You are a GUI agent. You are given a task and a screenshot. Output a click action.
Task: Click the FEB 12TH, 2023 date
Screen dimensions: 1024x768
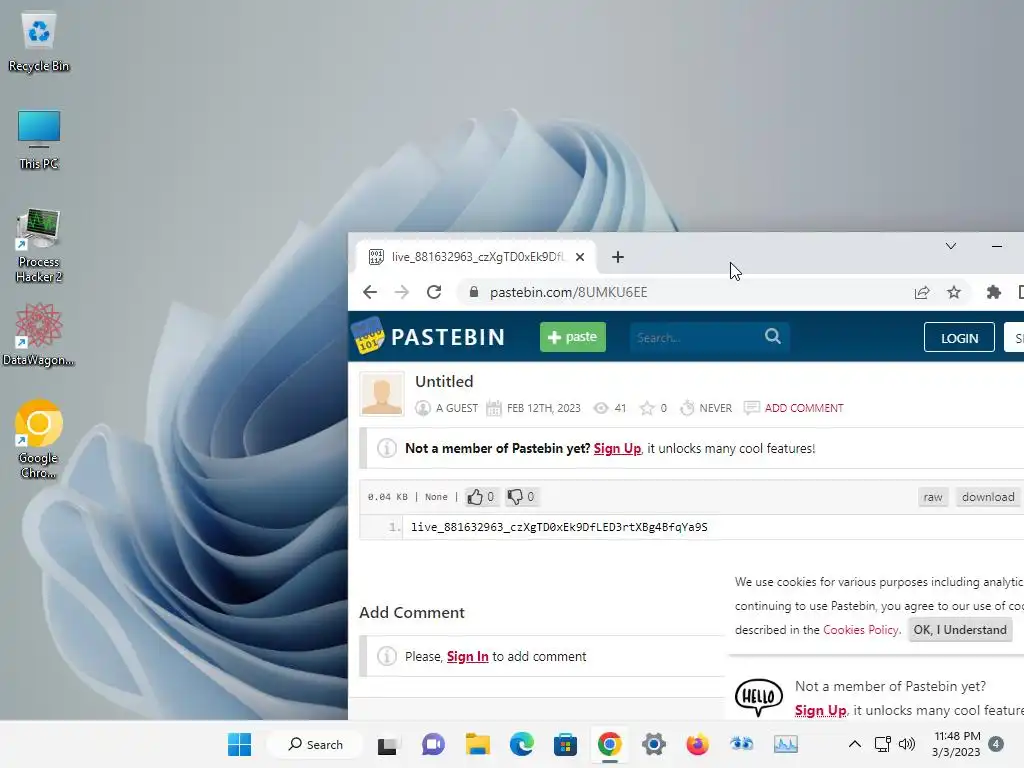point(544,408)
